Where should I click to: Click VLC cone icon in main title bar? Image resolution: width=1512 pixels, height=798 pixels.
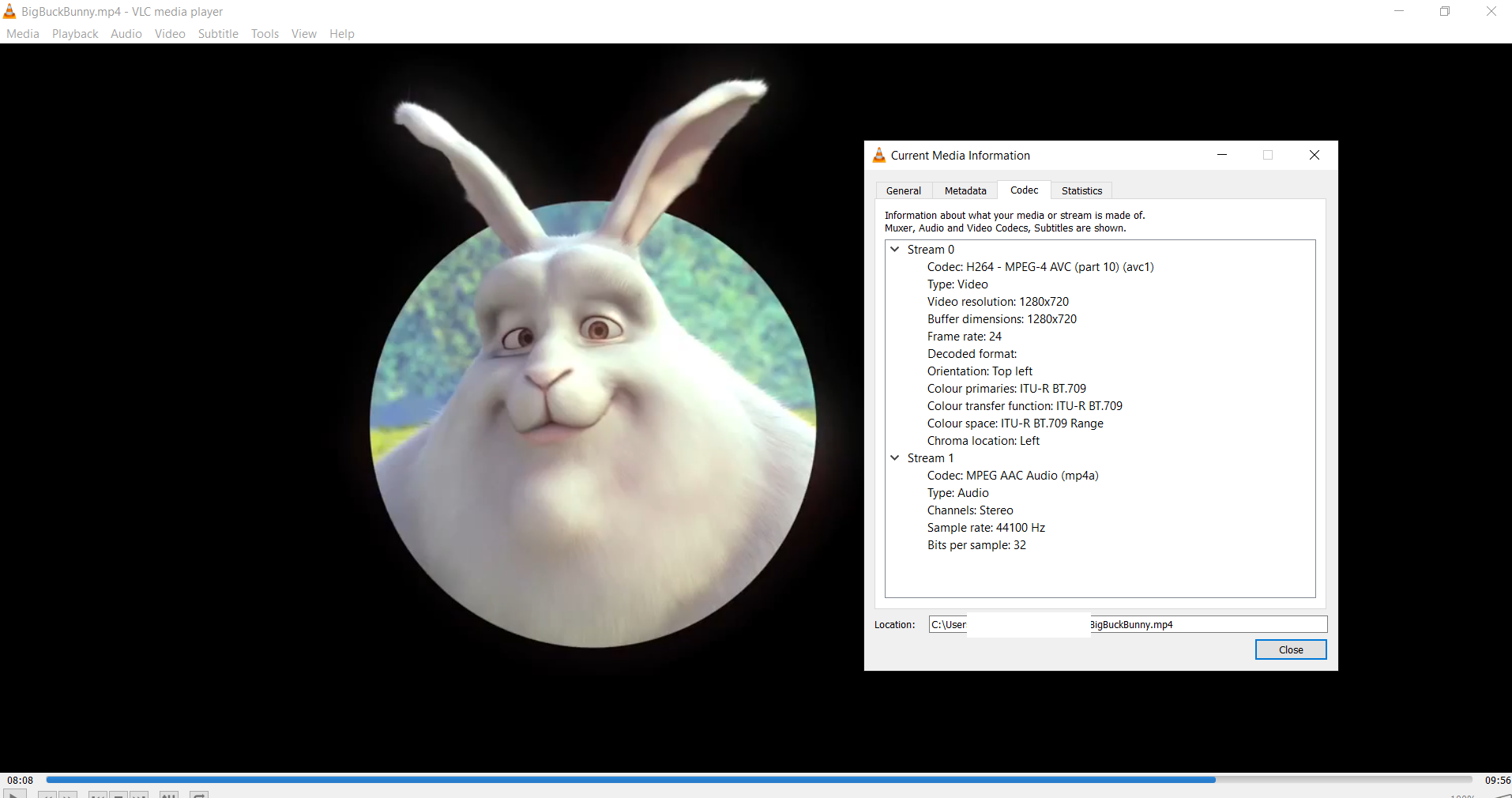point(9,11)
